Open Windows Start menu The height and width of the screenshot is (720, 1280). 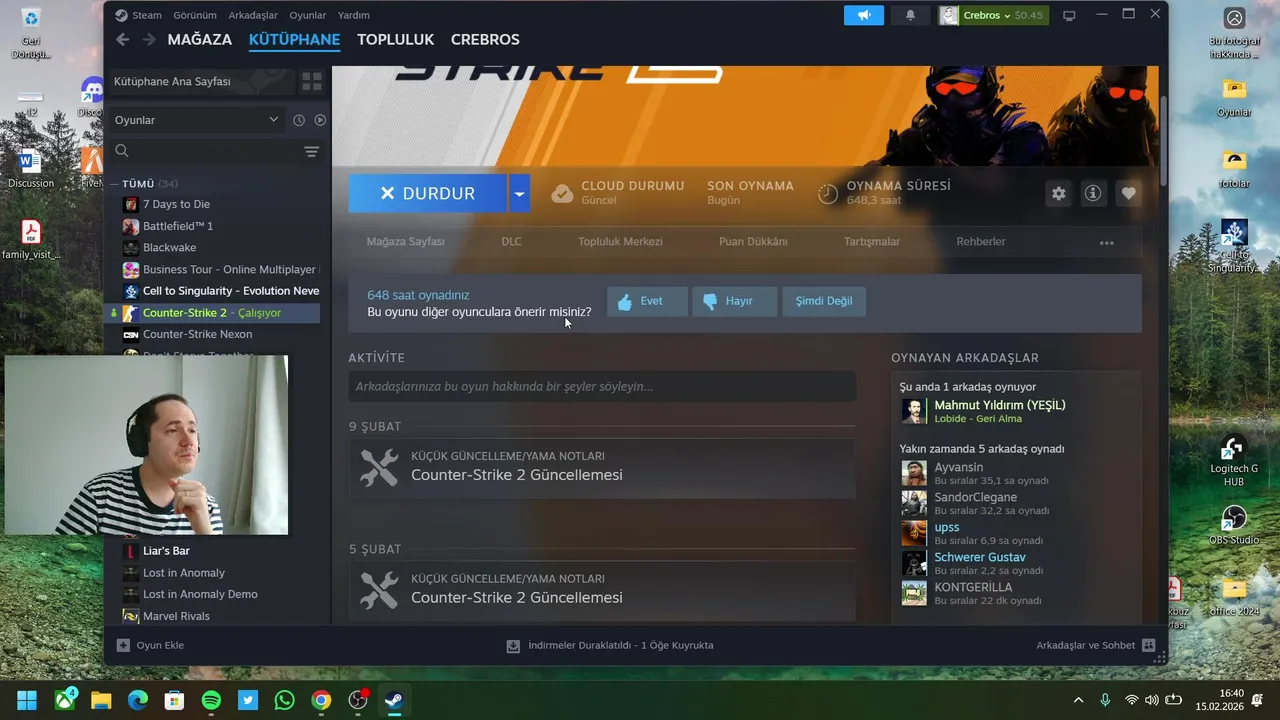27,700
